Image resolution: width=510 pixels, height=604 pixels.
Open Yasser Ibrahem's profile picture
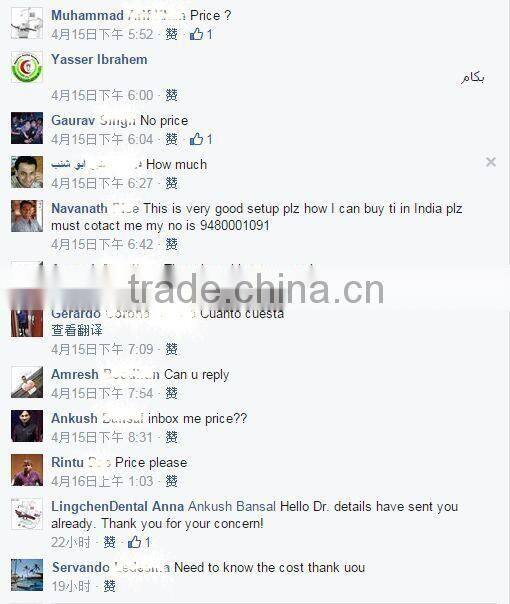click(27, 67)
